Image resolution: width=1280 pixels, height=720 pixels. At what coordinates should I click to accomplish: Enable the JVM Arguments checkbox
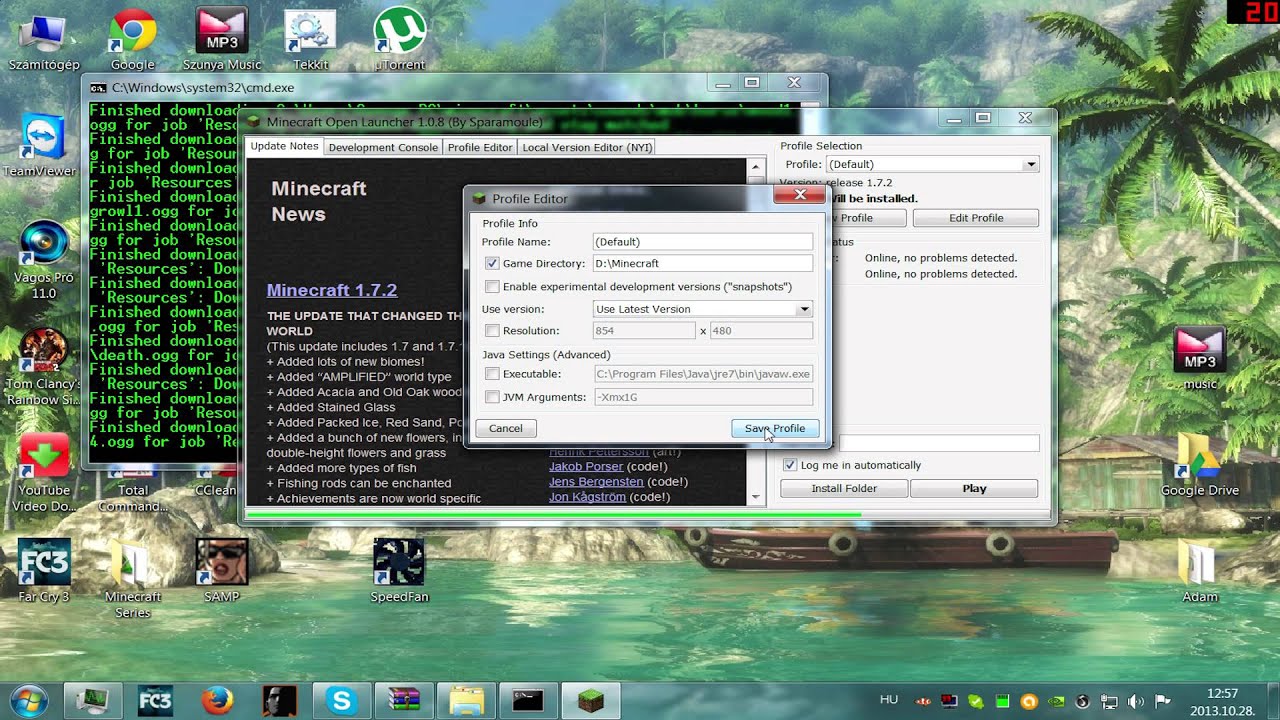point(492,397)
